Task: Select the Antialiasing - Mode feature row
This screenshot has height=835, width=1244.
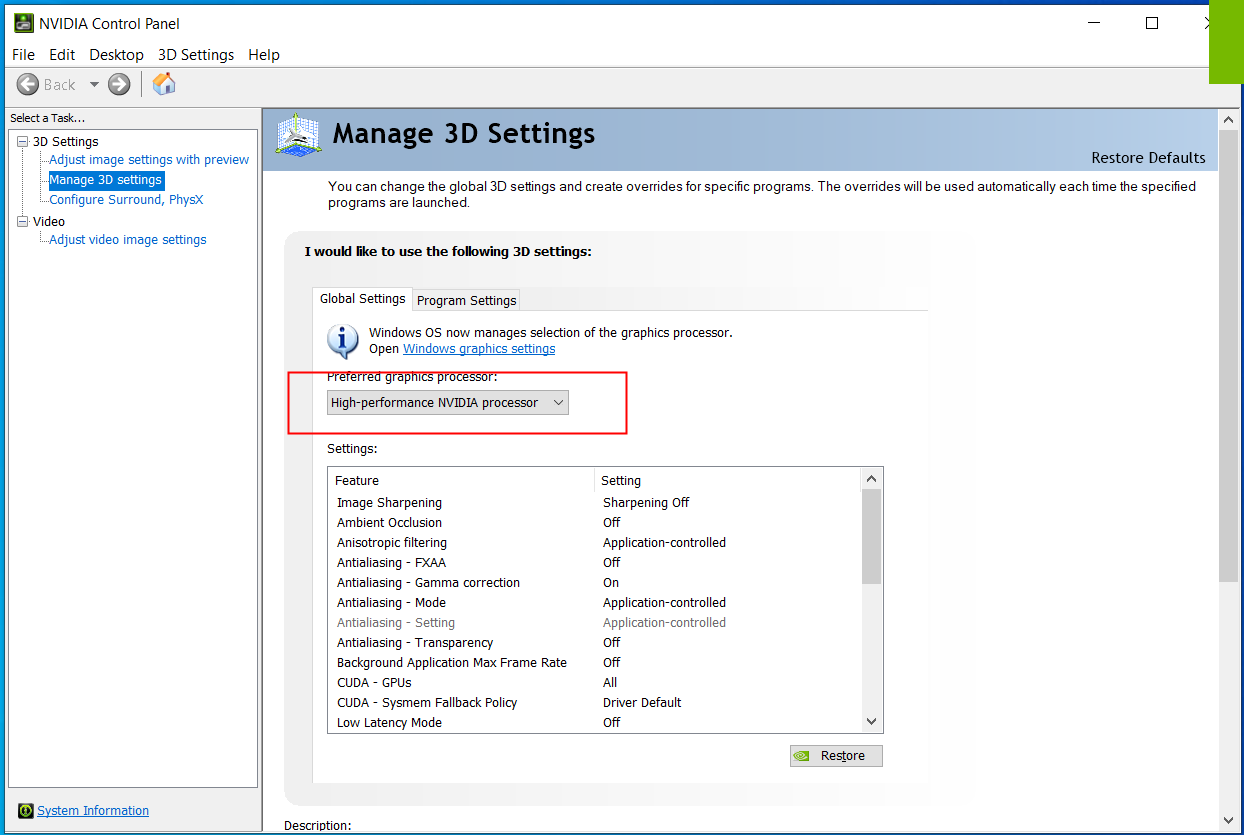Action: click(594, 603)
